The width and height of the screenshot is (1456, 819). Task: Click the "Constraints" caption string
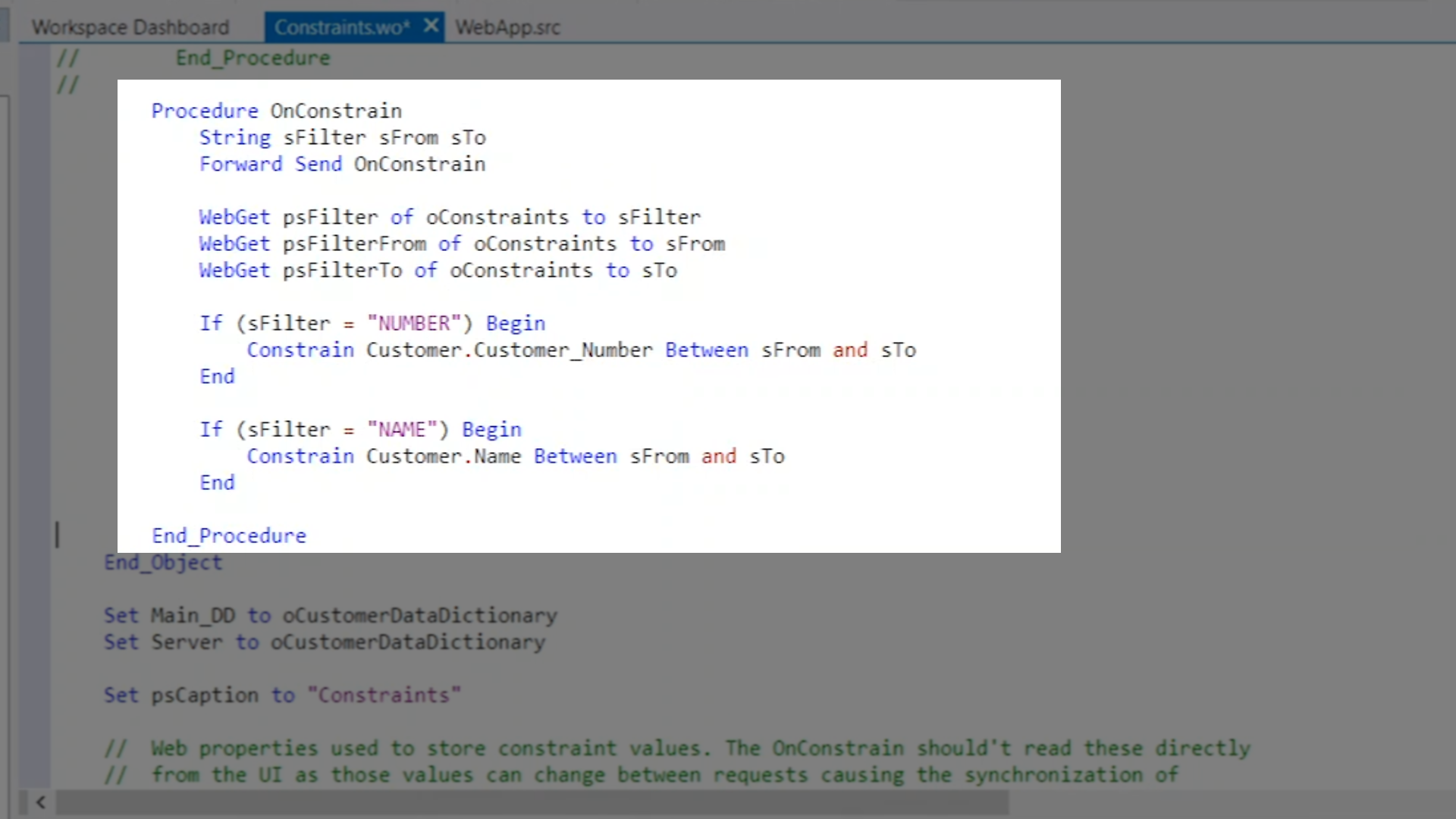click(384, 695)
